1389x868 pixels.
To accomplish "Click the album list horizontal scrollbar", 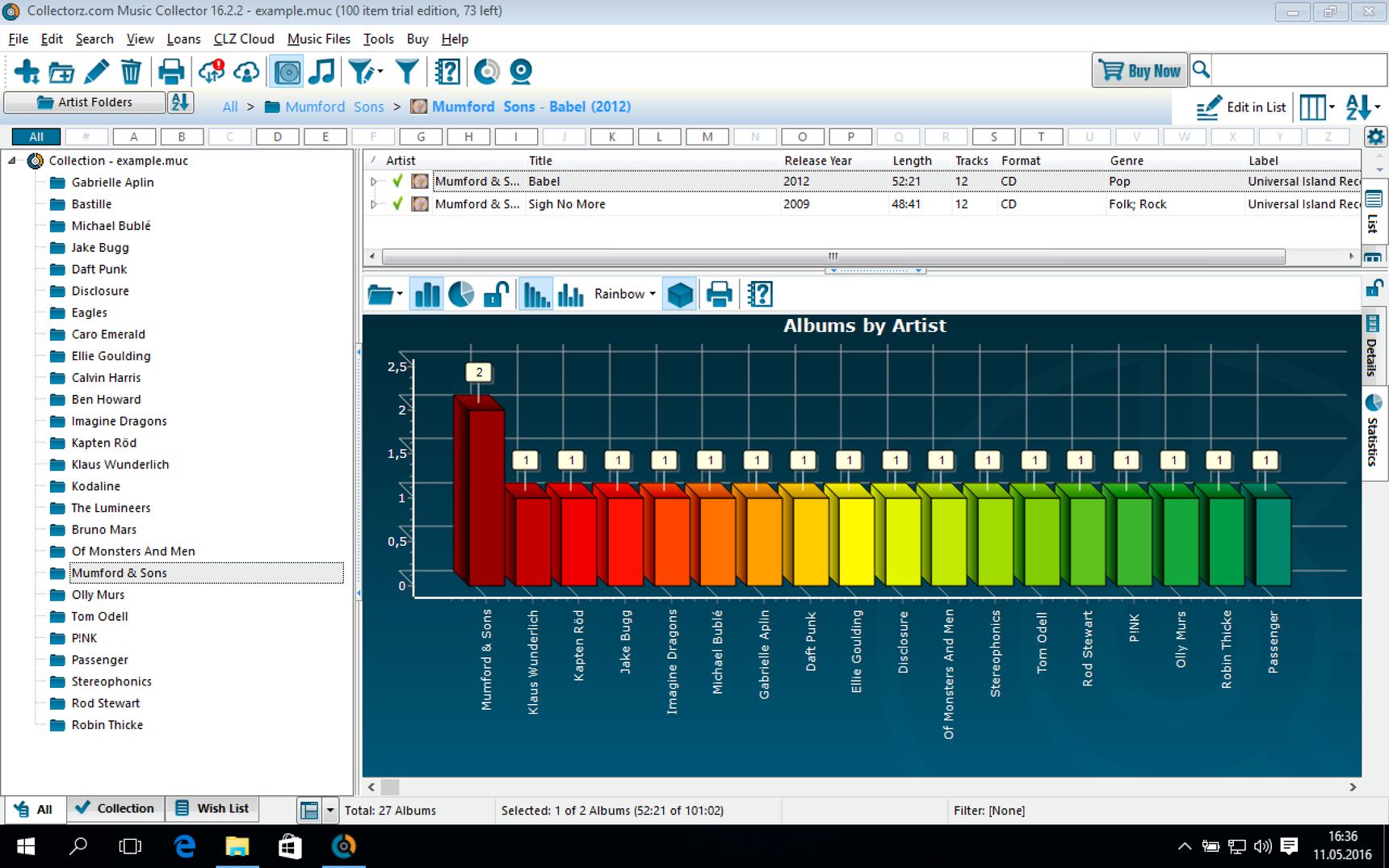I will tap(833, 256).
